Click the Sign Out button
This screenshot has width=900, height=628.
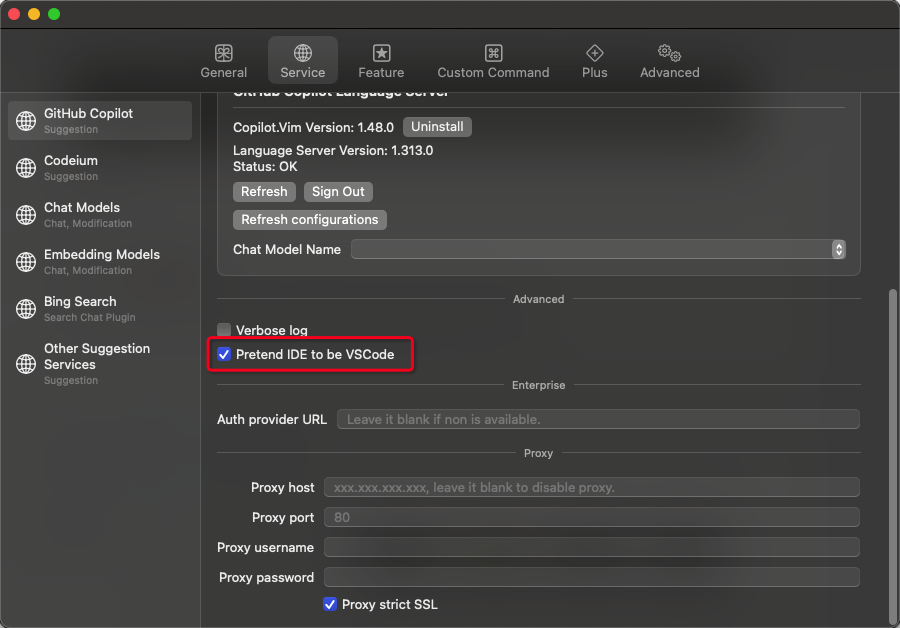[x=338, y=192]
